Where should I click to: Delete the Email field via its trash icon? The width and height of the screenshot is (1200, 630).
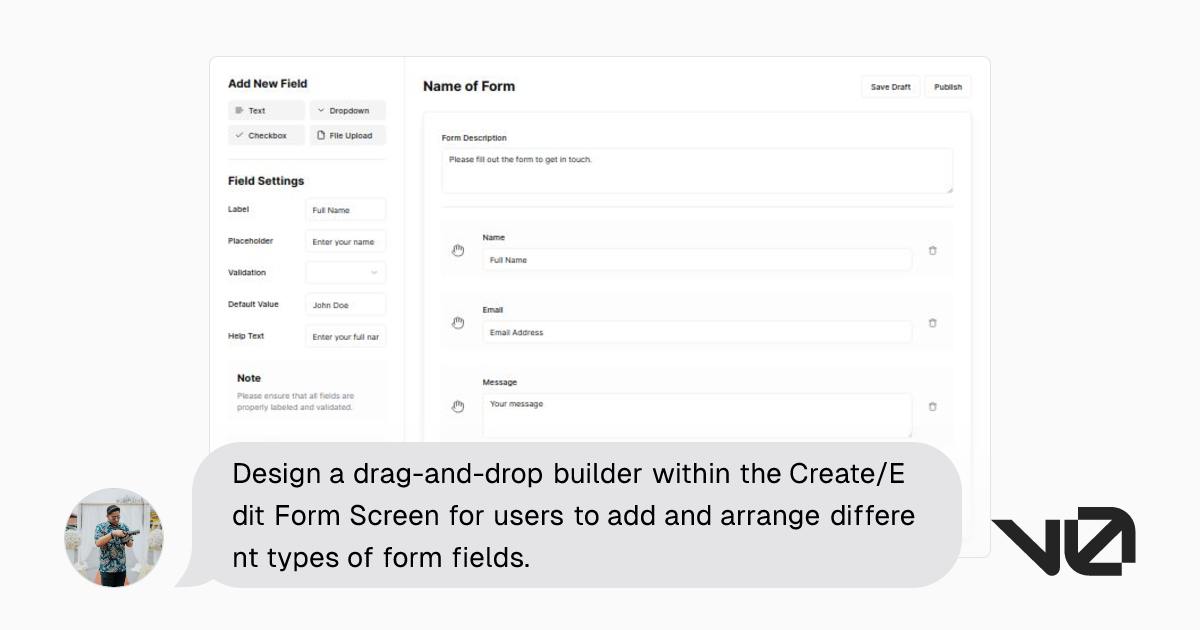[x=932, y=323]
